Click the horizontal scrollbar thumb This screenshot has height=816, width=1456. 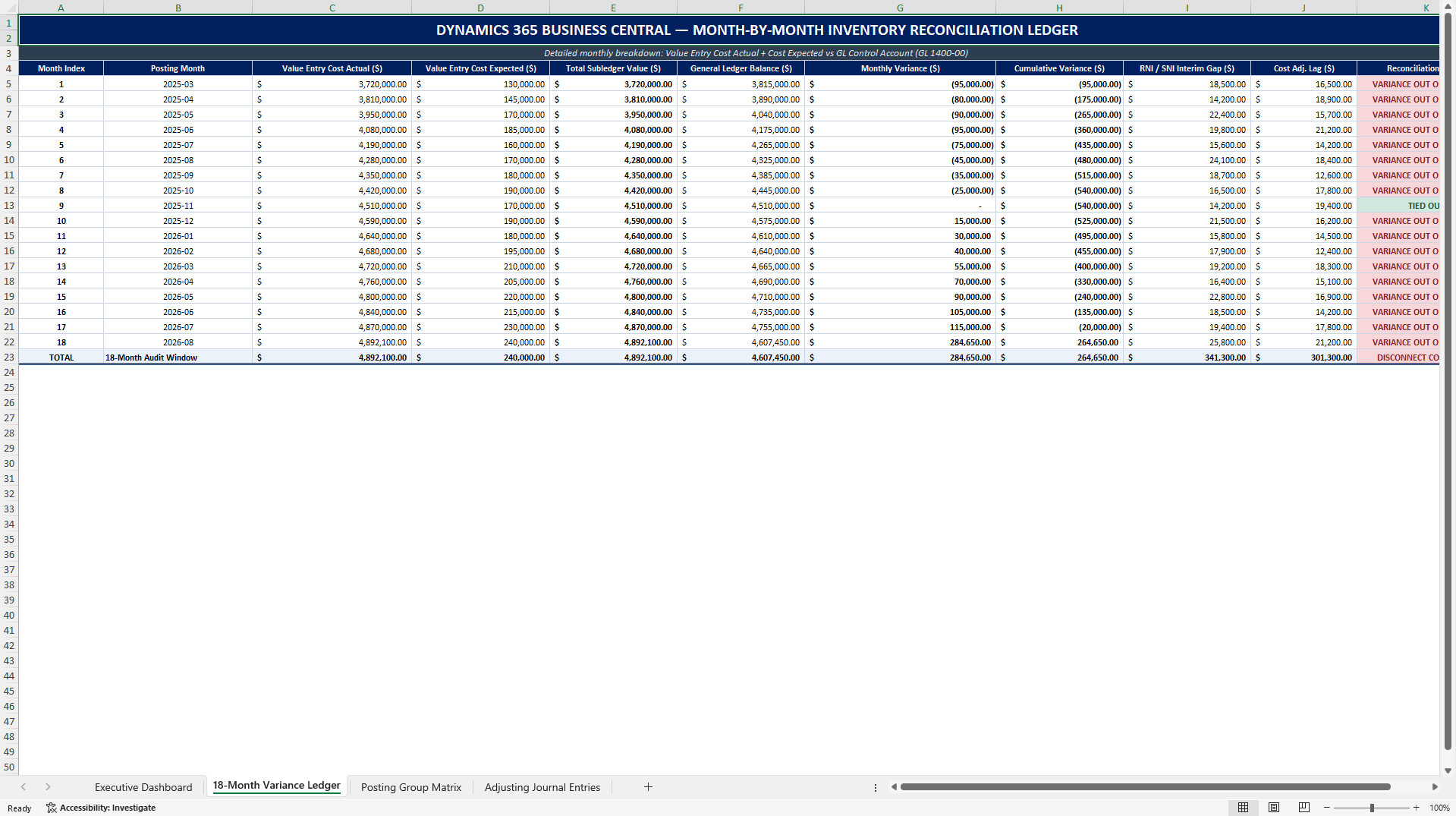pos(1144,787)
